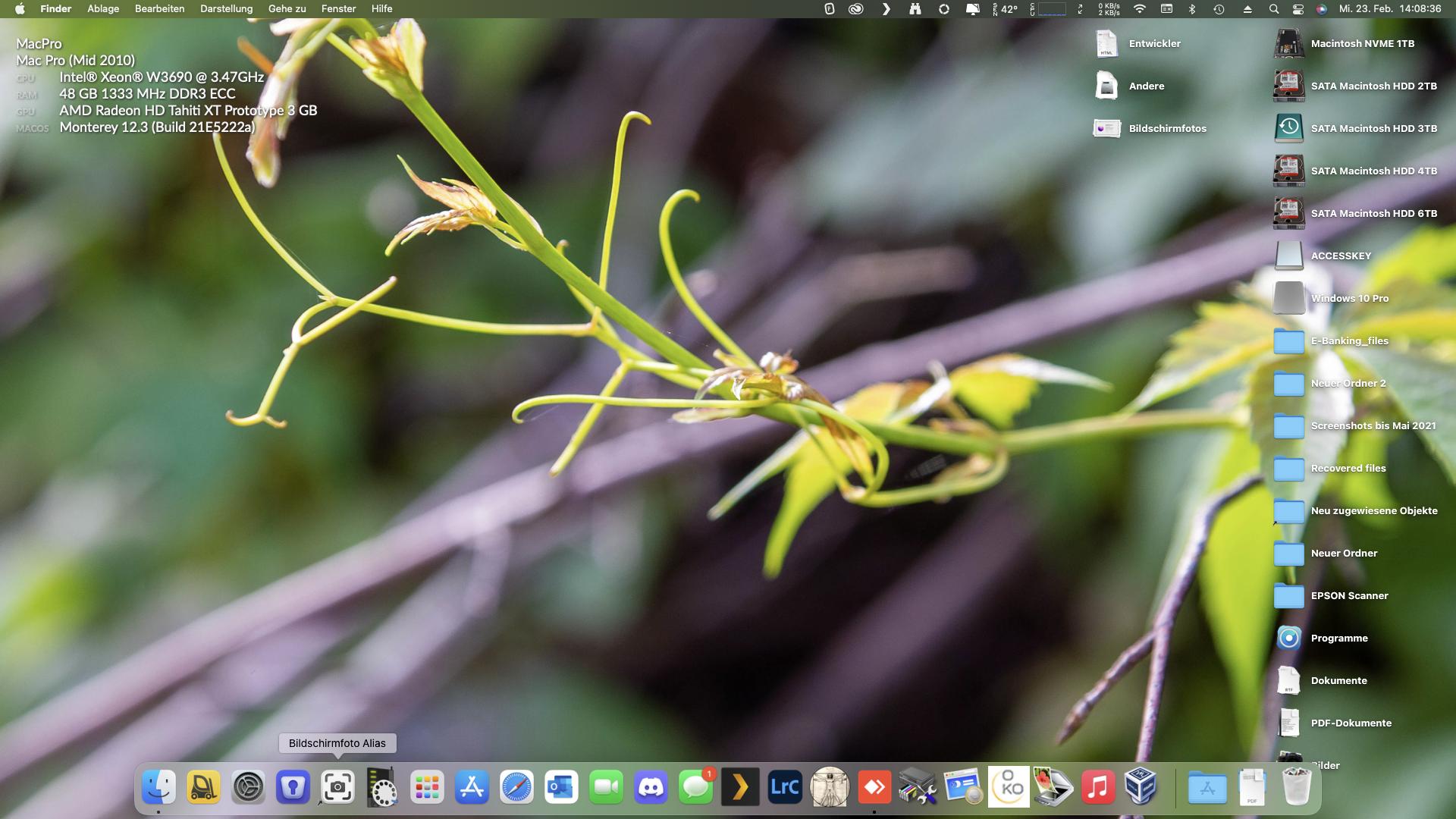Open the Apple menu
The width and height of the screenshot is (1456, 819).
point(20,9)
